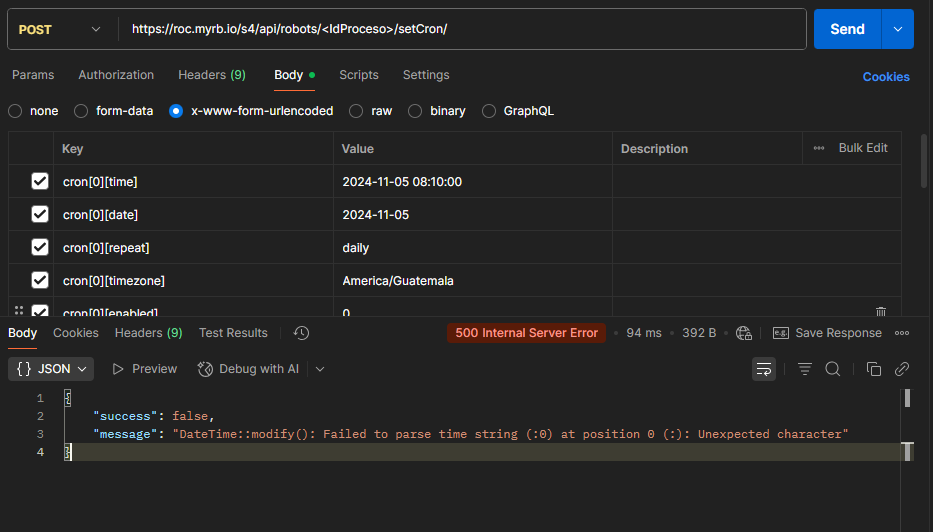Screen dimensions: 933x532
Task: Expand the Send button arrow options
Action: click(897, 29)
